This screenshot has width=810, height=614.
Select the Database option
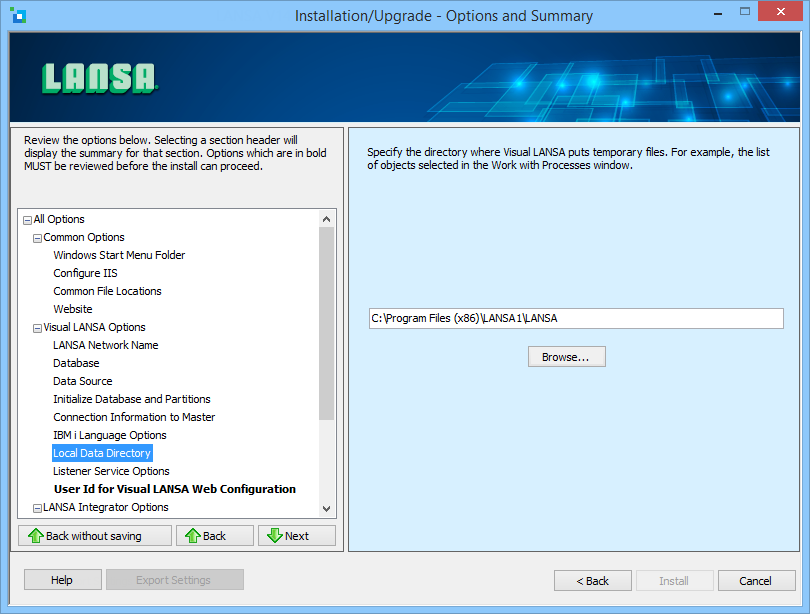pos(76,363)
